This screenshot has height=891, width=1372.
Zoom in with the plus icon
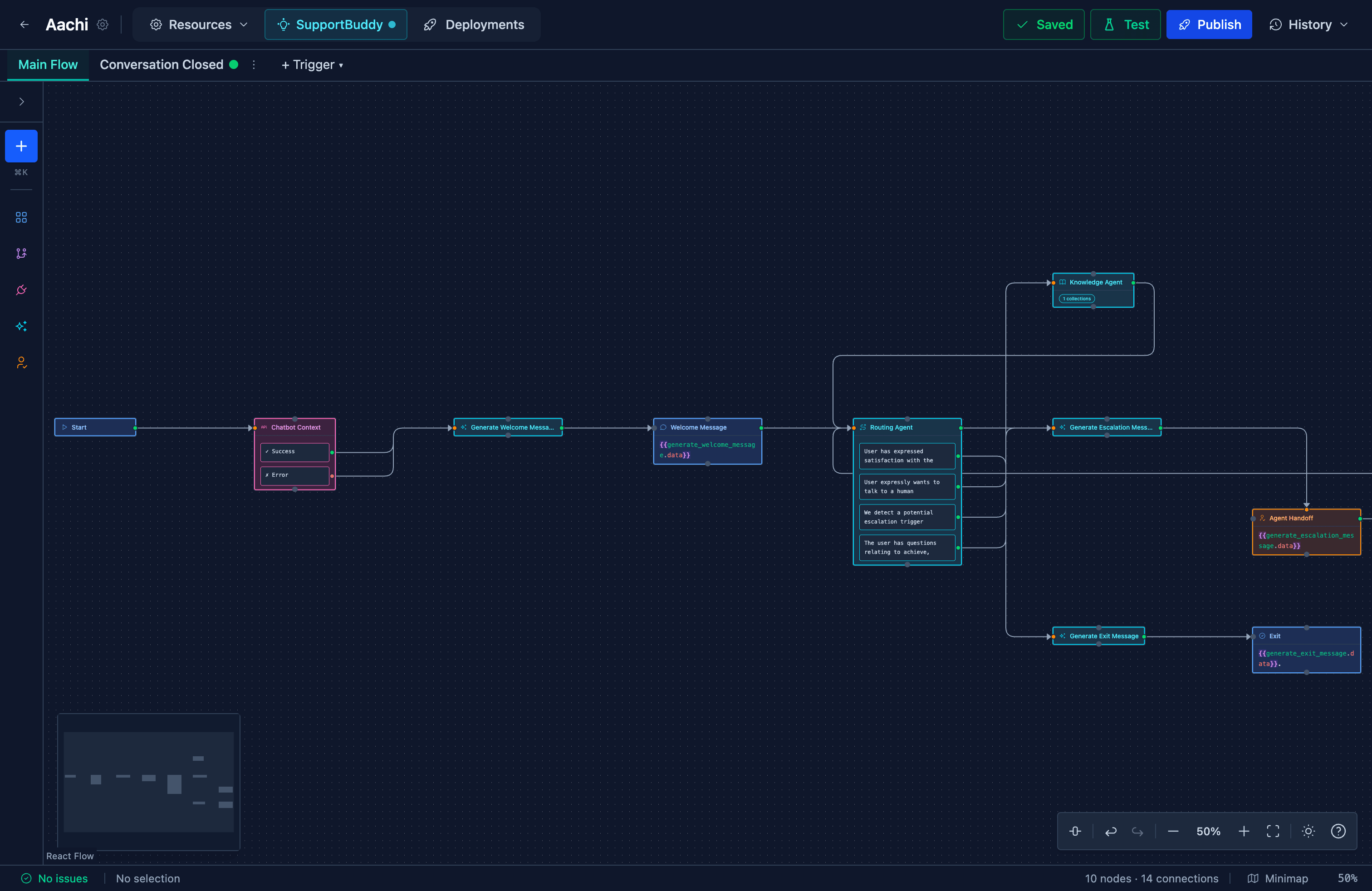point(1244,831)
